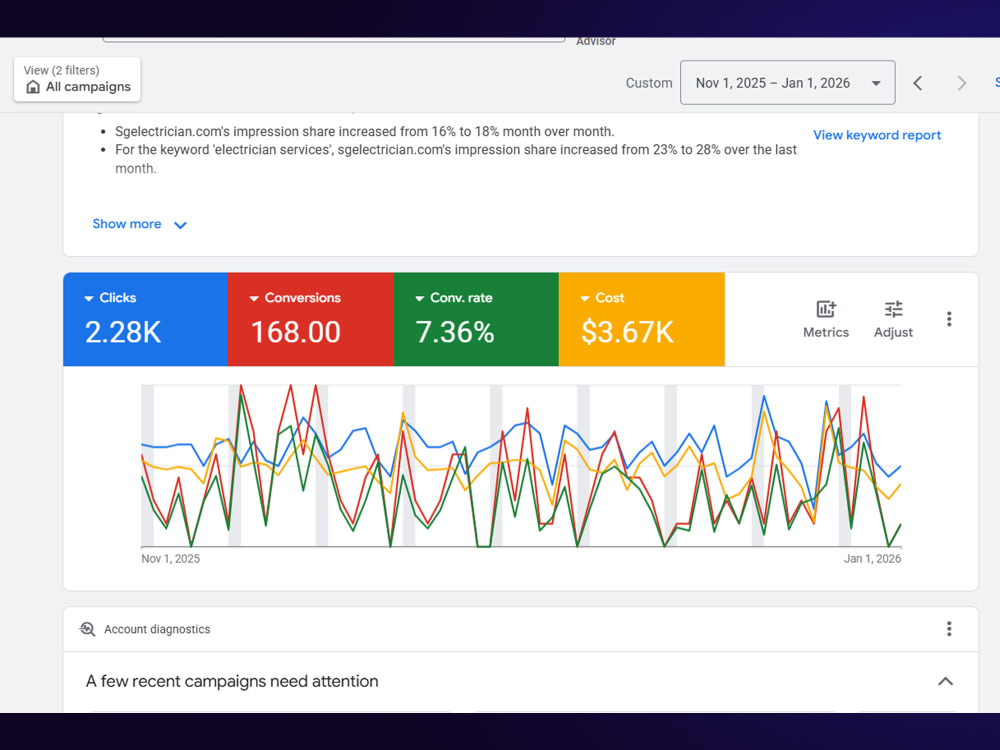The height and width of the screenshot is (750, 1000).
Task: Click the Jan 1, 2026 axis label
Action: coord(872,559)
